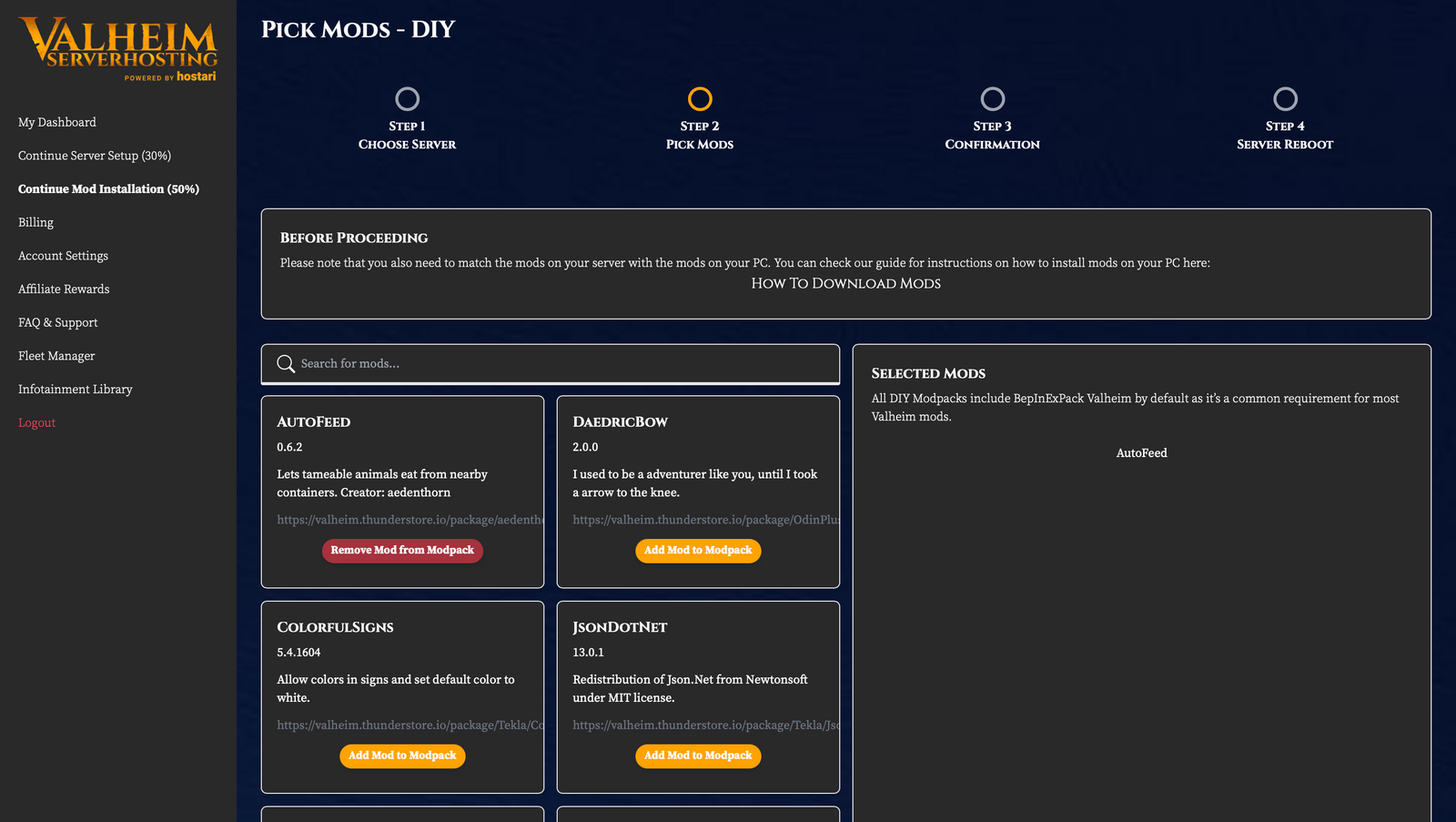Open Fleet Manager from the sidebar
This screenshot has height=822, width=1456.
[x=56, y=356]
